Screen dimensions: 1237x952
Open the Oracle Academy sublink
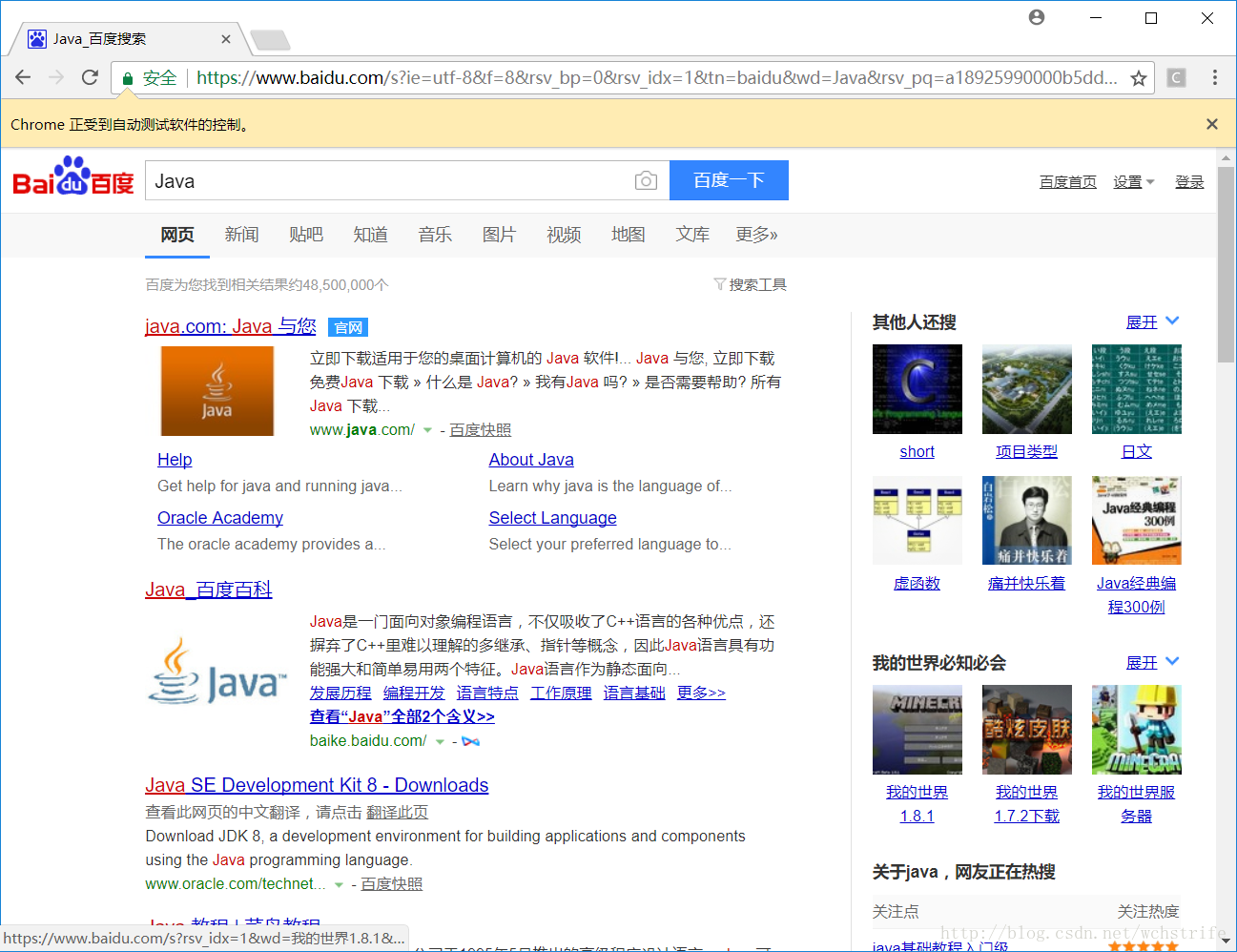[x=220, y=518]
